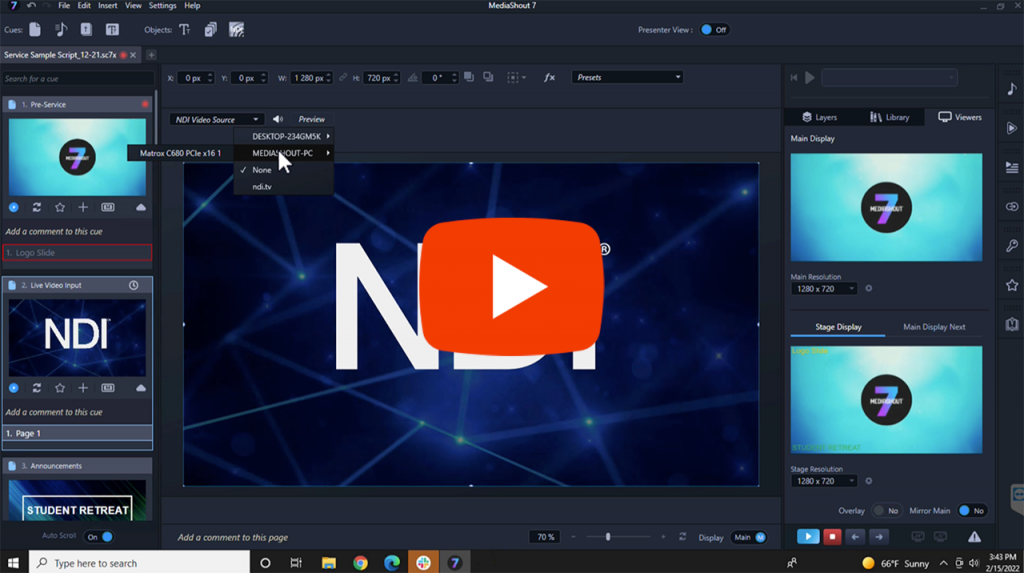Click the W width stepper arrows
The image size is (1024, 573).
tap(328, 78)
